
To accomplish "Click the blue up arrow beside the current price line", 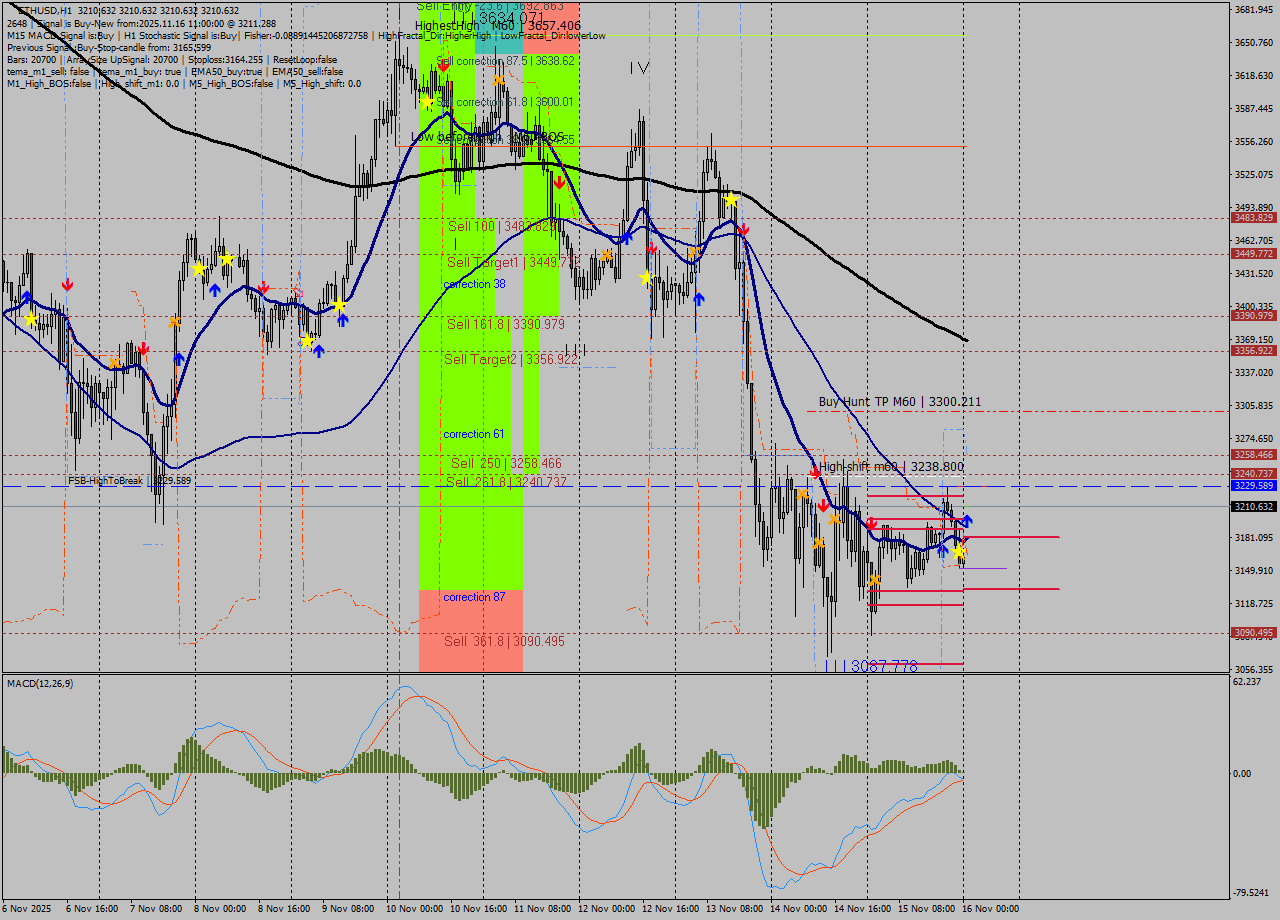I will (x=967, y=520).
